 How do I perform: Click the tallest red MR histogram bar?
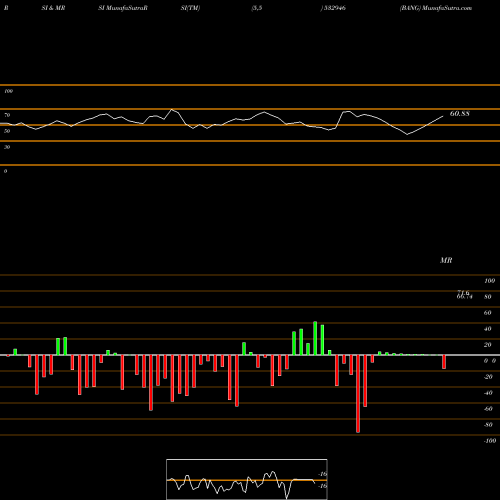click(x=358, y=394)
